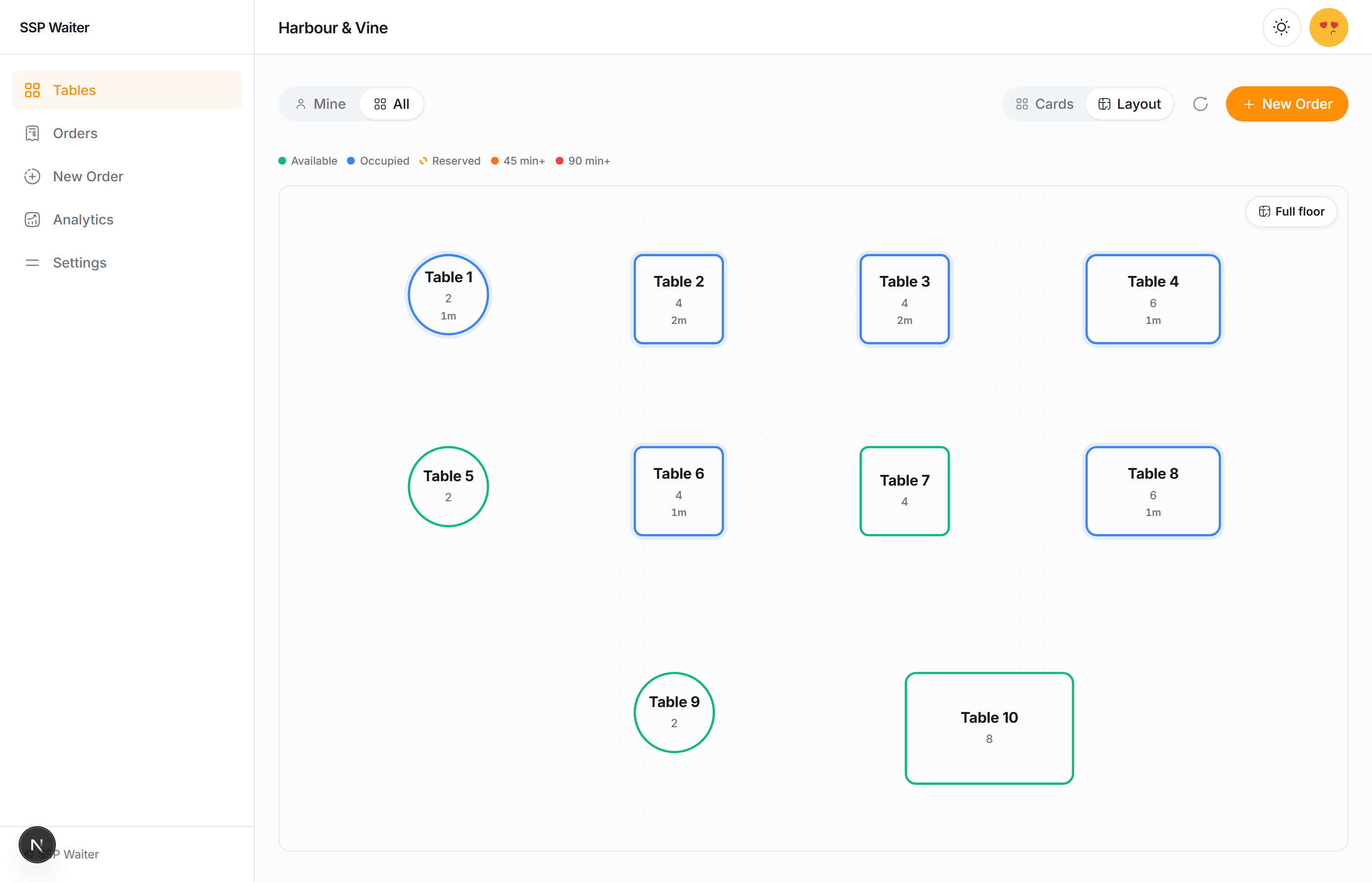Open the user avatar emoji menu
The image size is (1372, 882).
pos(1328,27)
